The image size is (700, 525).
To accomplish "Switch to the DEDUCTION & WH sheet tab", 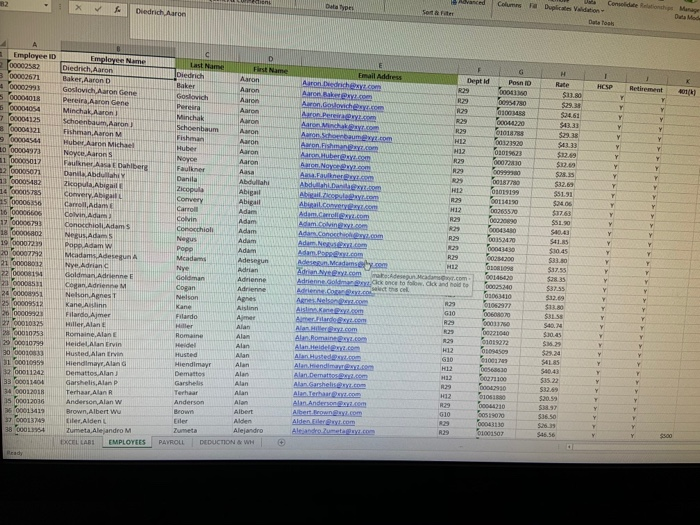I will click(227, 442).
